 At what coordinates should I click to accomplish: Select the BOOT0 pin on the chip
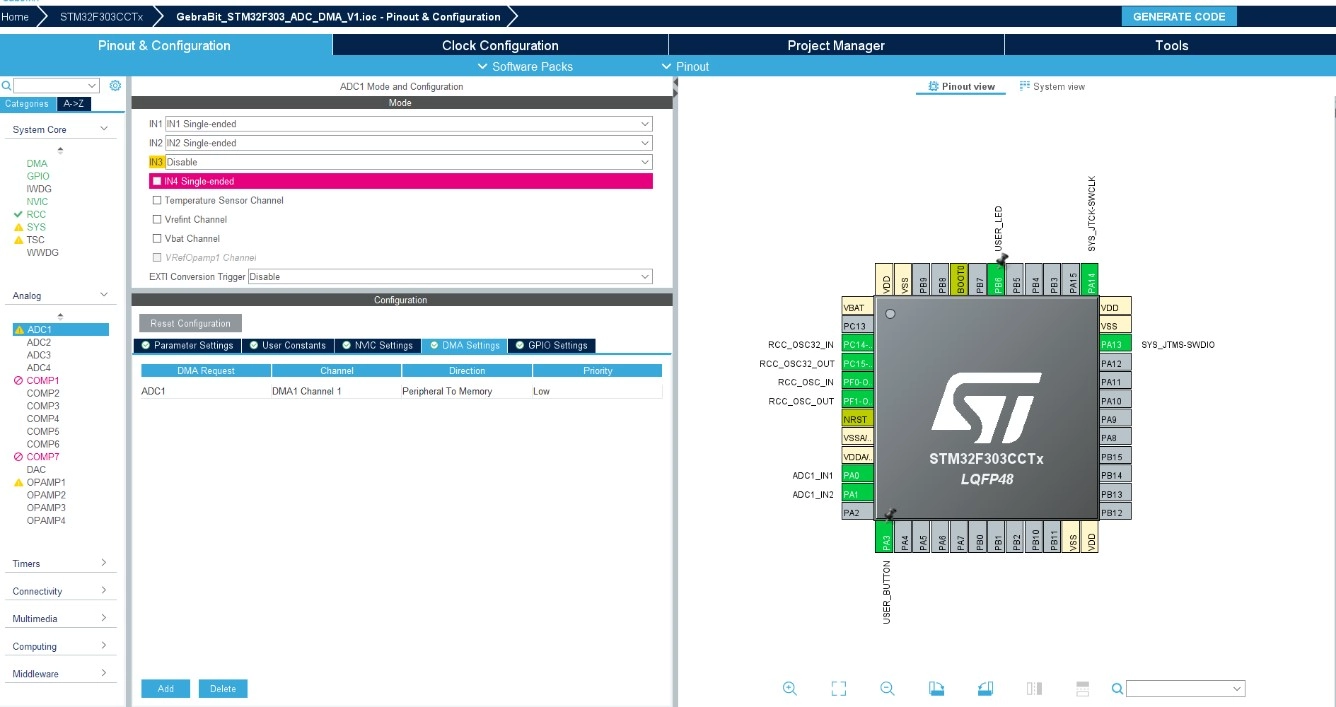click(x=960, y=278)
